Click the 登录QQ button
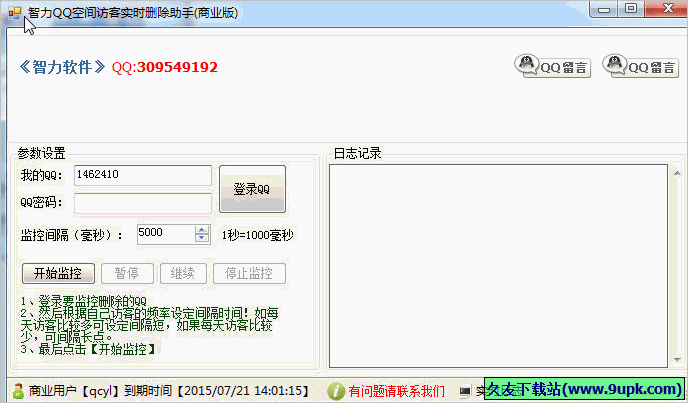Screen dimensions: 688x403 tap(252, 189)
